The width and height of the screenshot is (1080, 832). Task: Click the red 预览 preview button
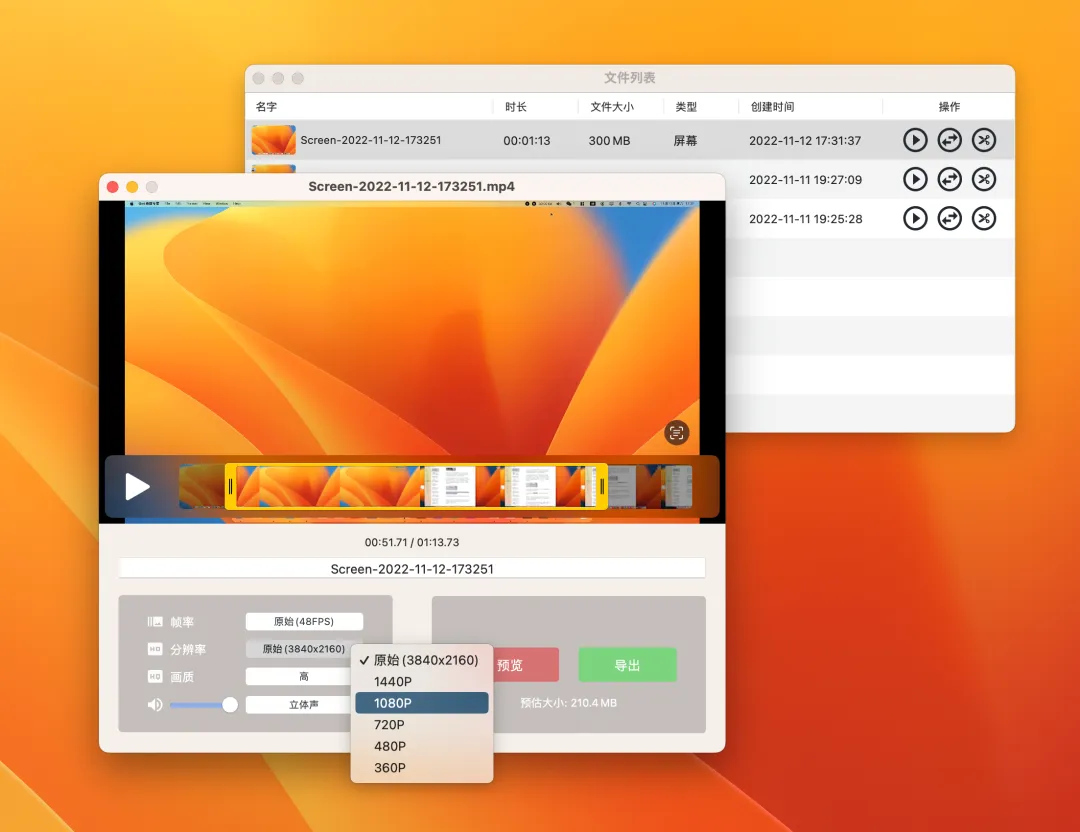point(526,665)
